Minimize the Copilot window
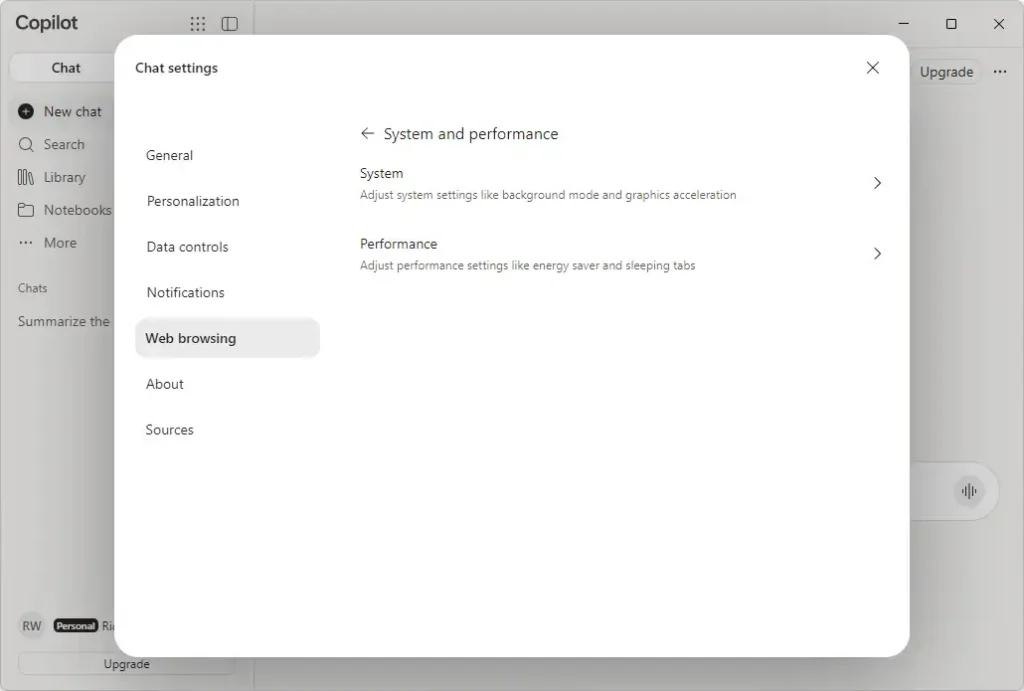The image size is (1024, 691). coord(904,24)
